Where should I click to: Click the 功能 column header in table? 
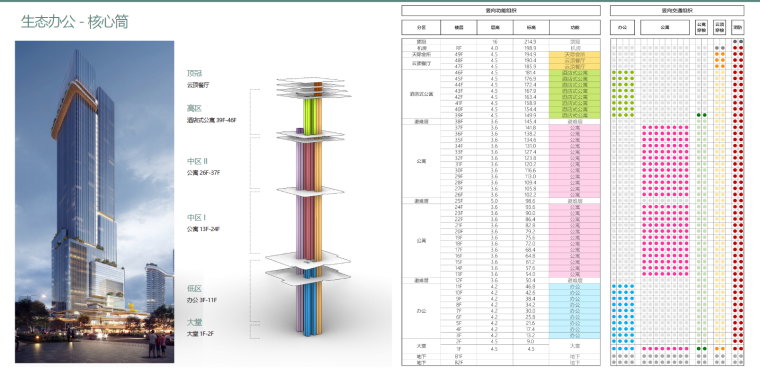pyautogui.click(x=575, y=28)
